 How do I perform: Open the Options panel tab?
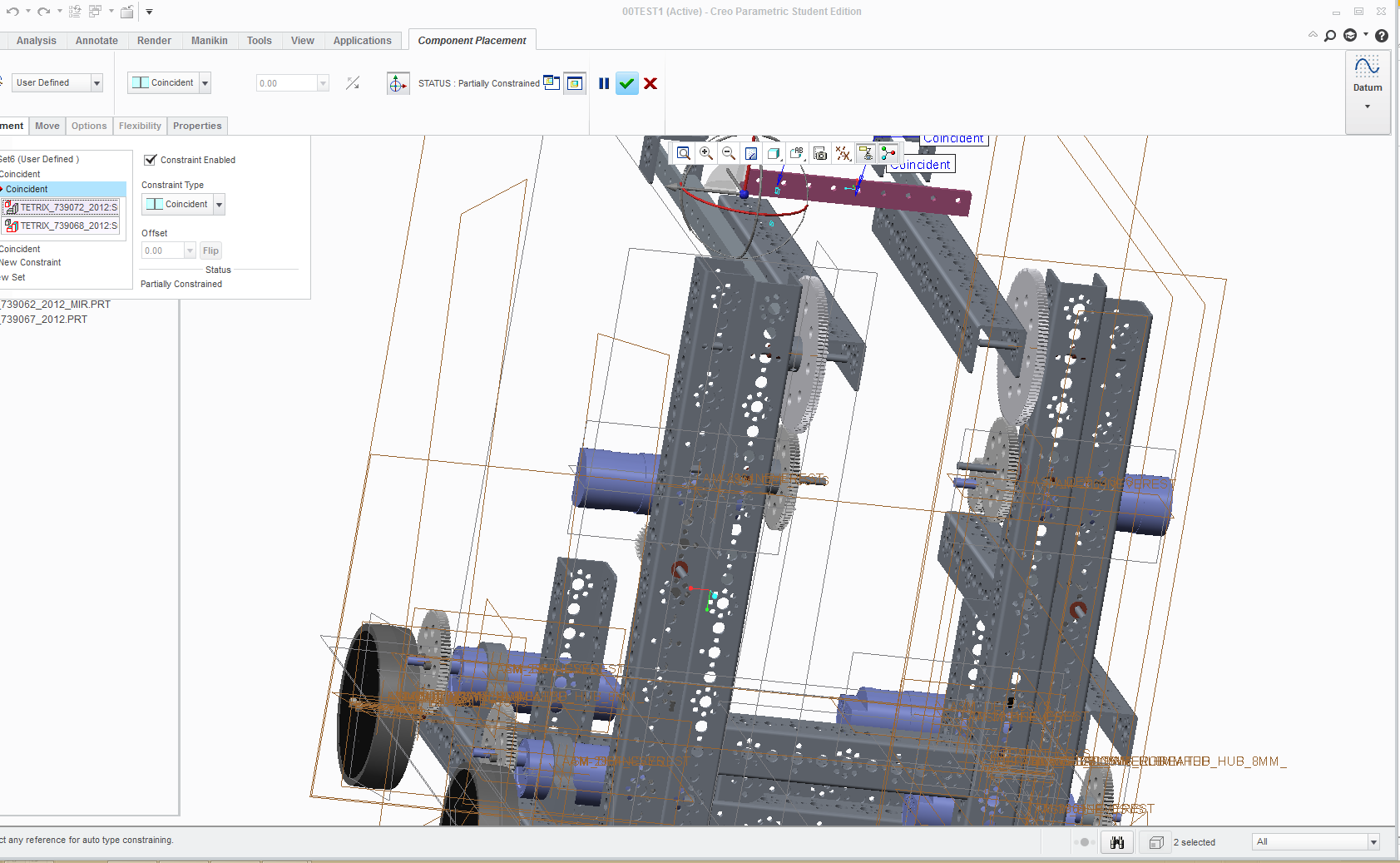tap(89, 126)
